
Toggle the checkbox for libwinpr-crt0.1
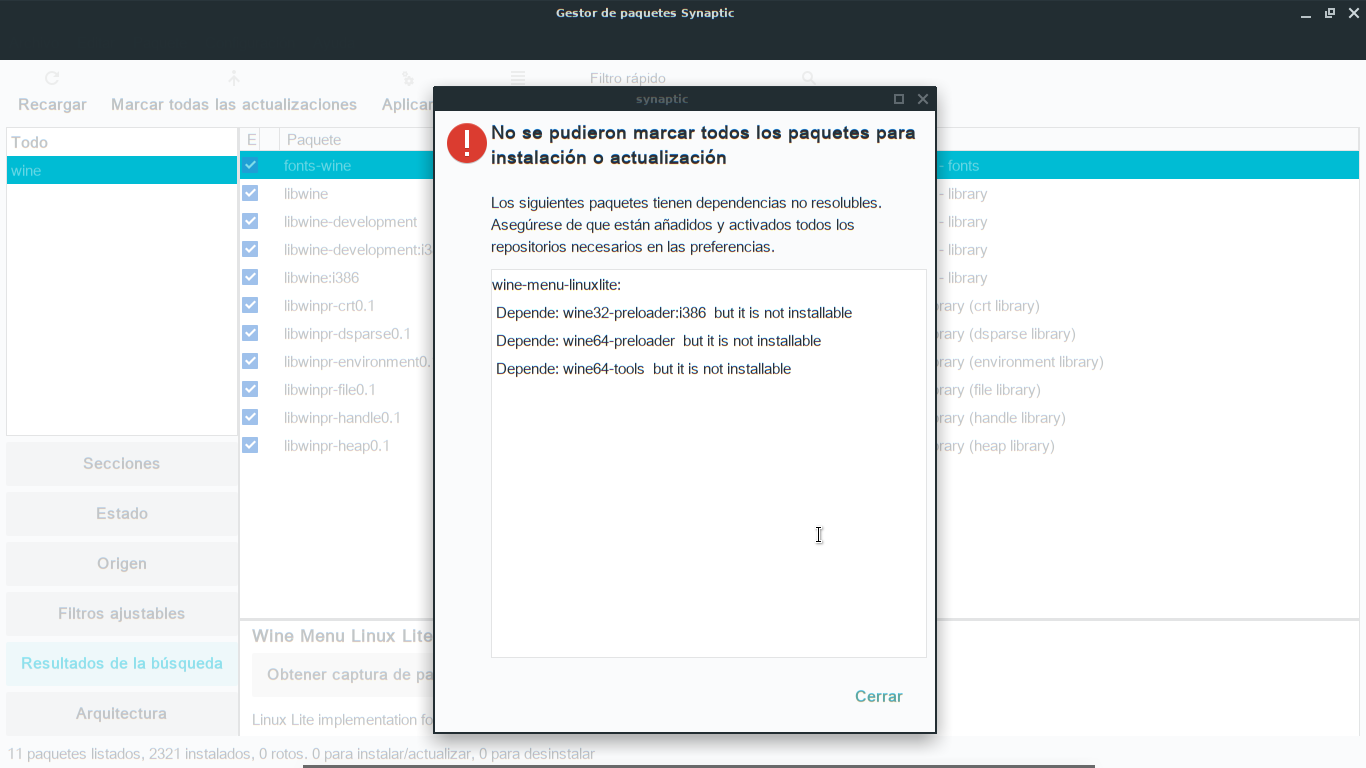point(250,305)
